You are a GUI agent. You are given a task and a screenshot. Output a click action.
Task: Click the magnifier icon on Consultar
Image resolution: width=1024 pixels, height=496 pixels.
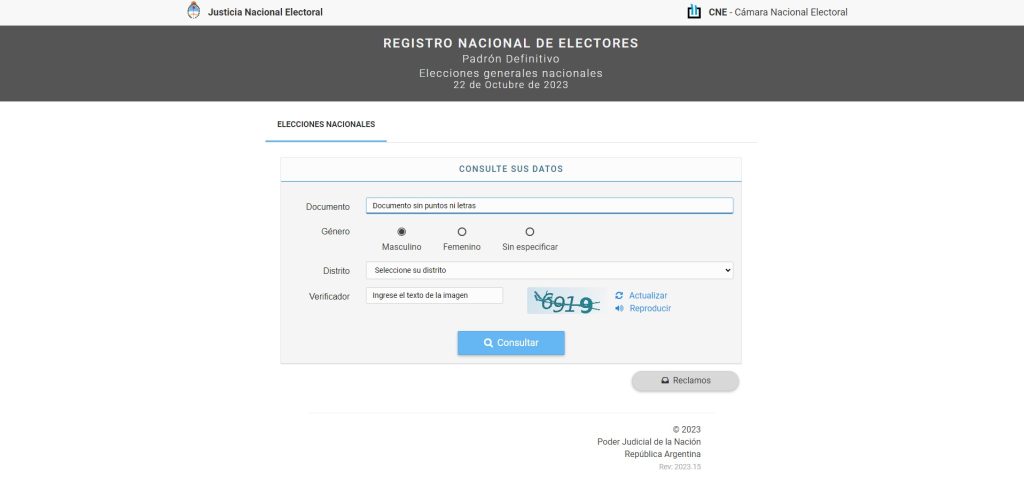point(488,343)
